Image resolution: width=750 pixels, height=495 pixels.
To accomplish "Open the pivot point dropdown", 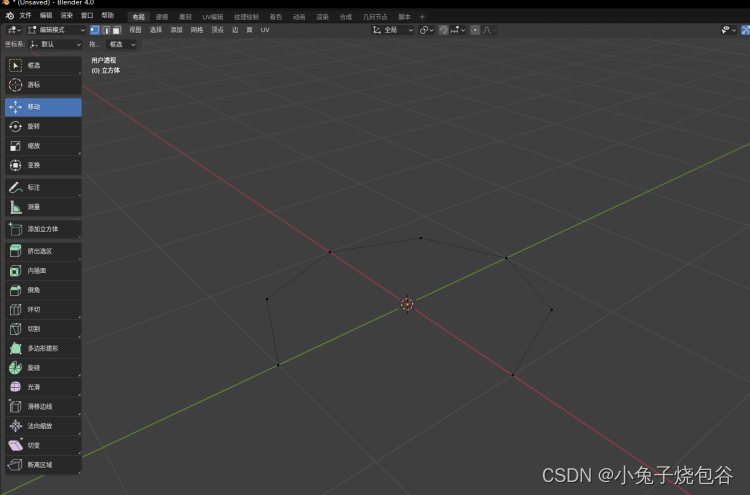I will 426,30.
